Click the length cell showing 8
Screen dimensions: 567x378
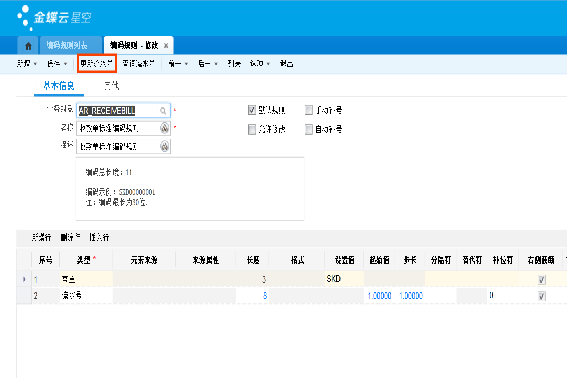[x=252, y=296]
